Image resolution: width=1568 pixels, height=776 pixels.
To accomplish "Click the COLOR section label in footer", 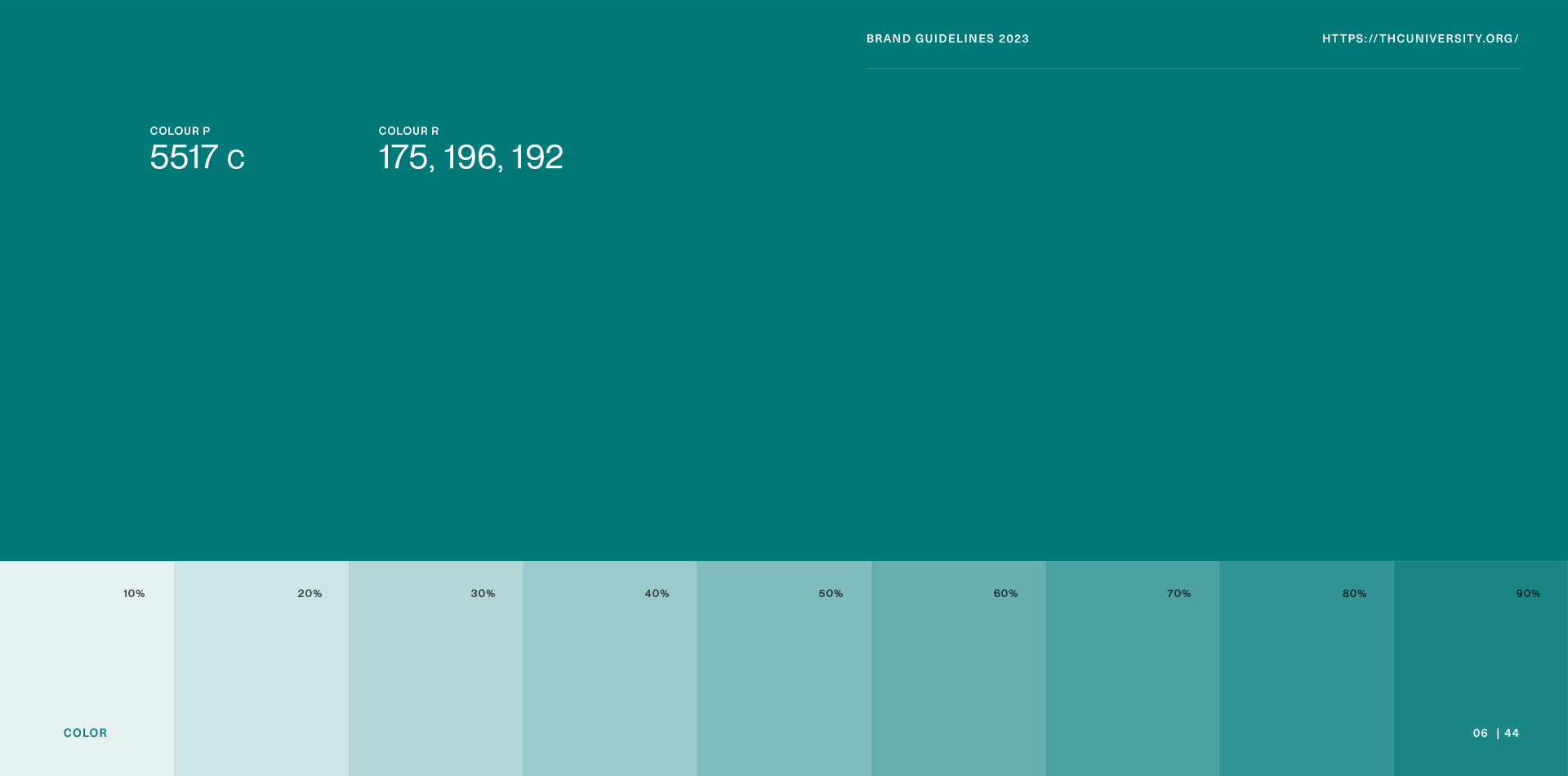I will (x=85, y=733).
